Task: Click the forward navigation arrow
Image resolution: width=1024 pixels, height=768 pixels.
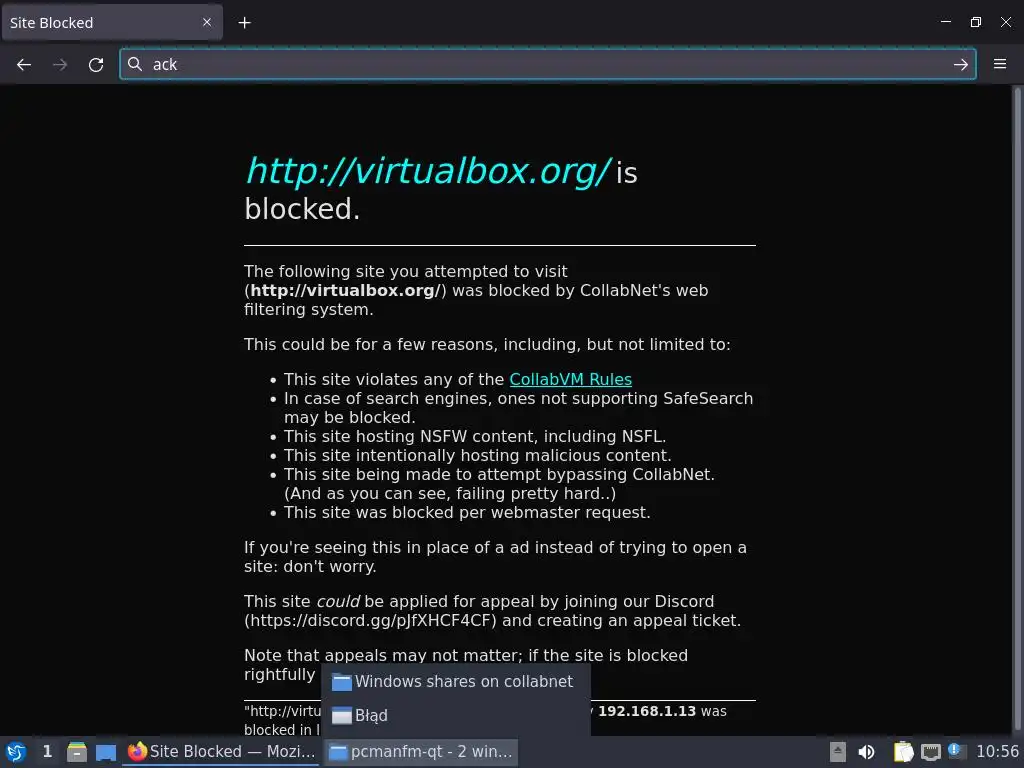Action: point(60,65)
